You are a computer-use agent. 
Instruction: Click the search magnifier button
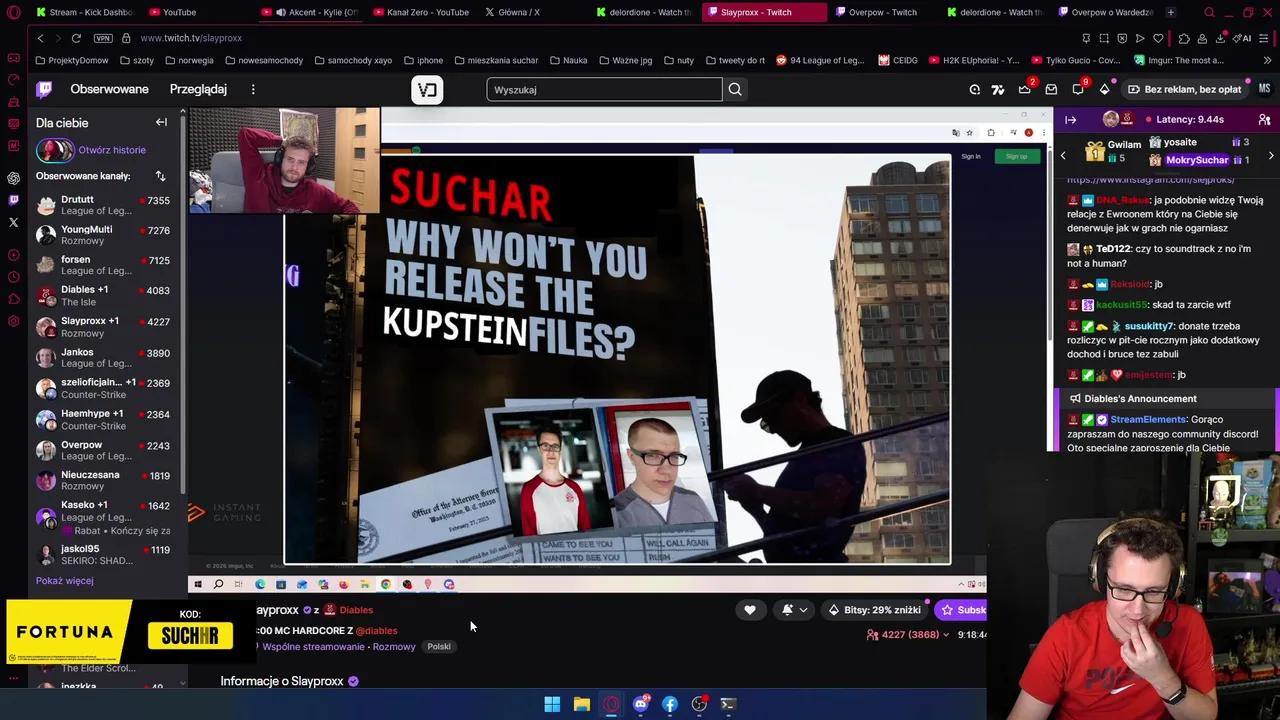tap(735, 89)
